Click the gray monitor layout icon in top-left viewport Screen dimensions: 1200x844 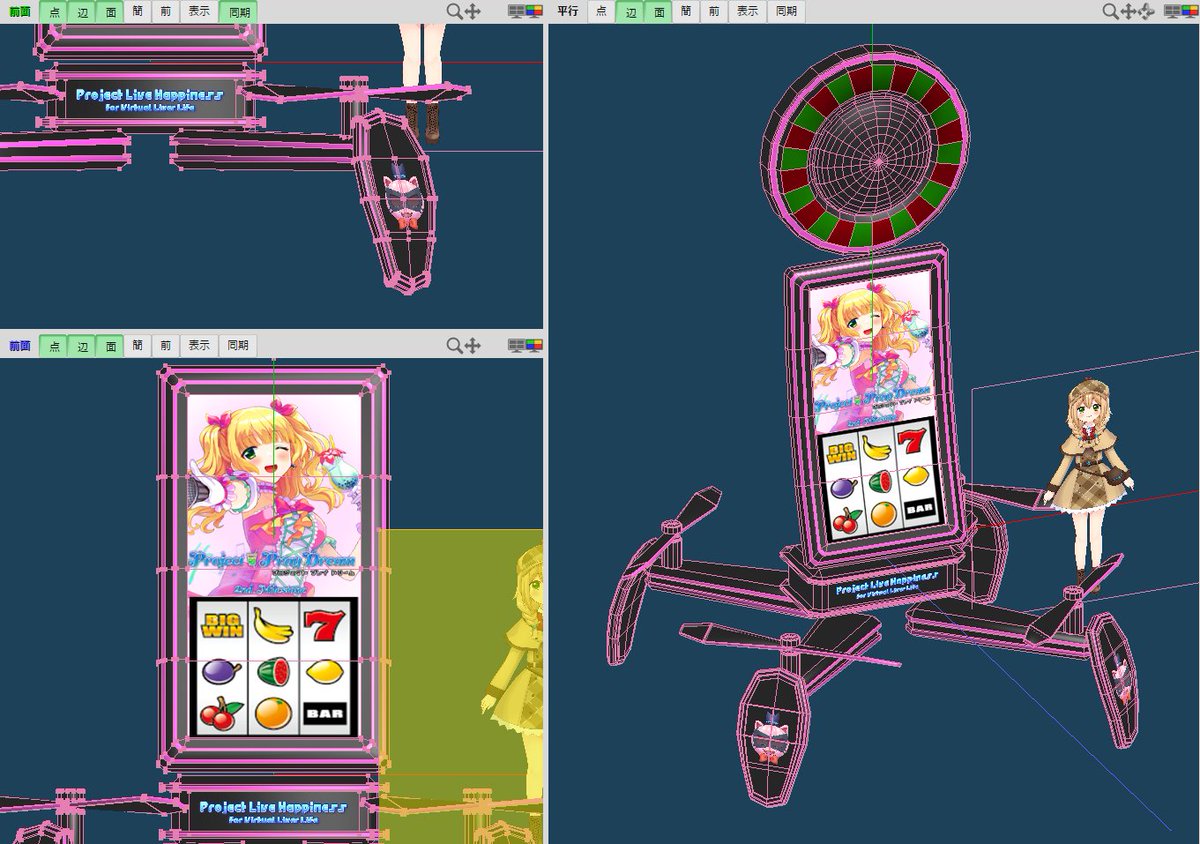coord(516,11)
